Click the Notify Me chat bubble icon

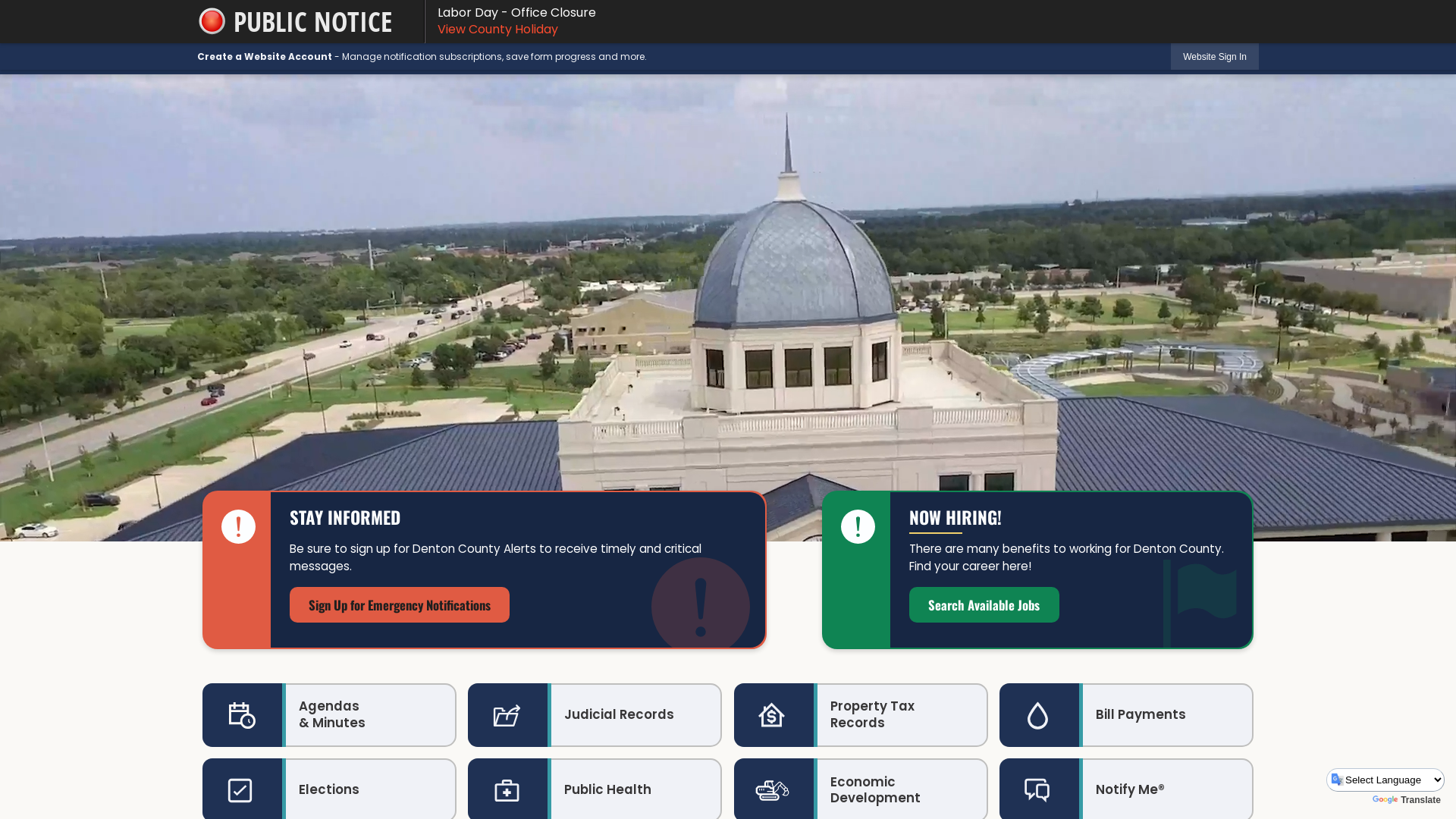1037,790
